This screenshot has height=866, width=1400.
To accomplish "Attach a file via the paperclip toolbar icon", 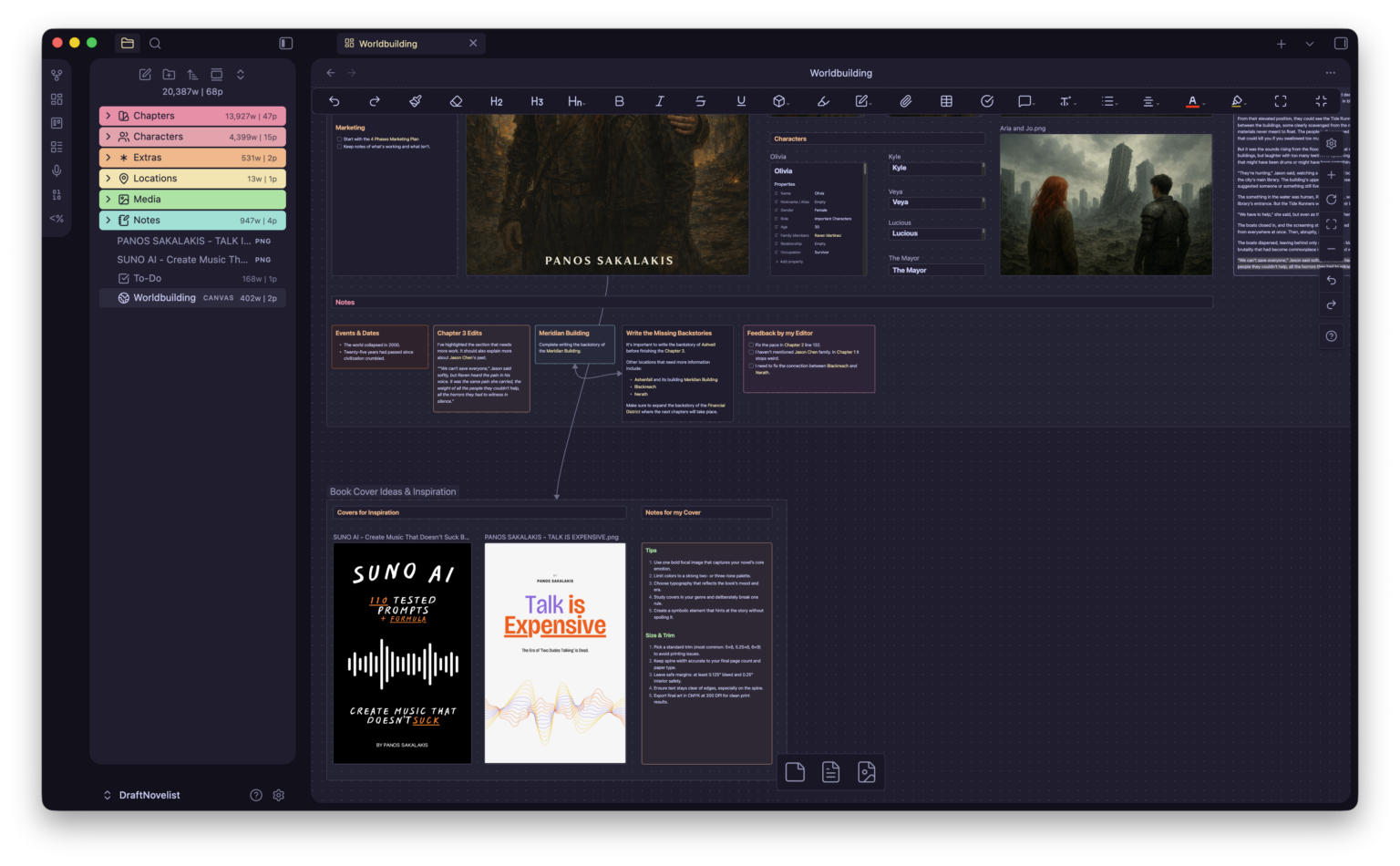I will click(906, 101).
